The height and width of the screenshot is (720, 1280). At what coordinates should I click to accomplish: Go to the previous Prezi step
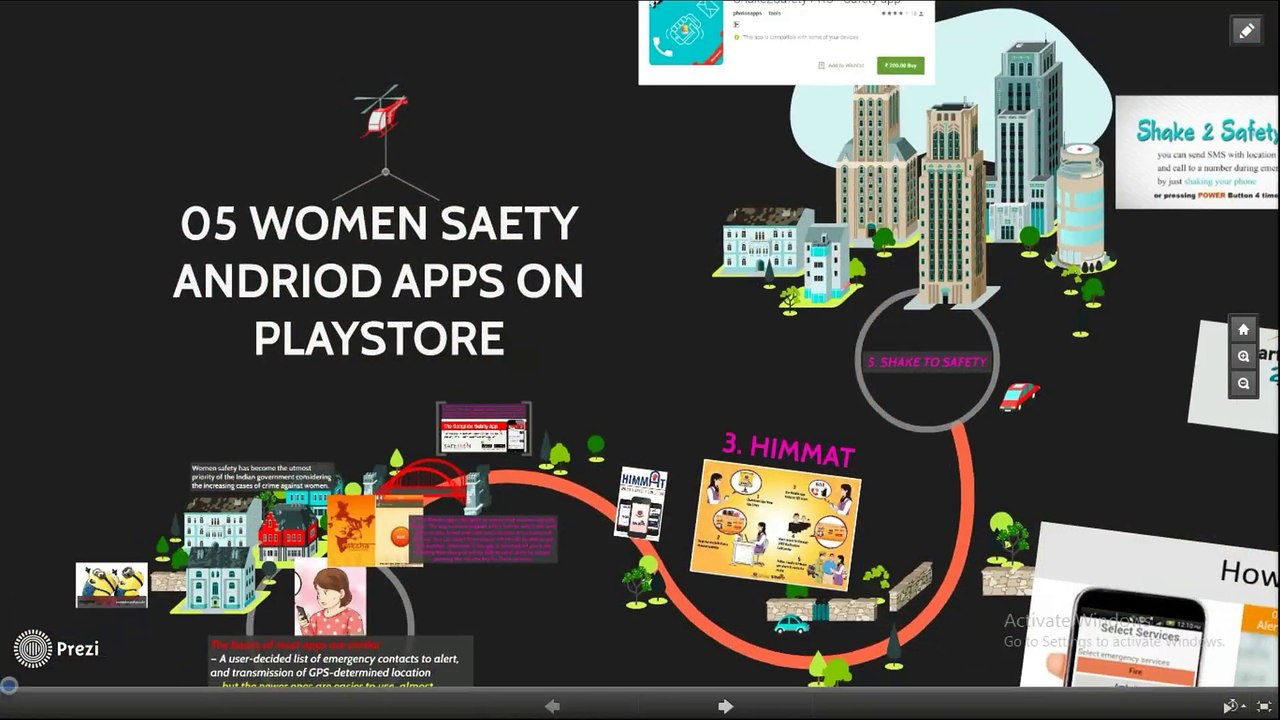pos(552,706)
